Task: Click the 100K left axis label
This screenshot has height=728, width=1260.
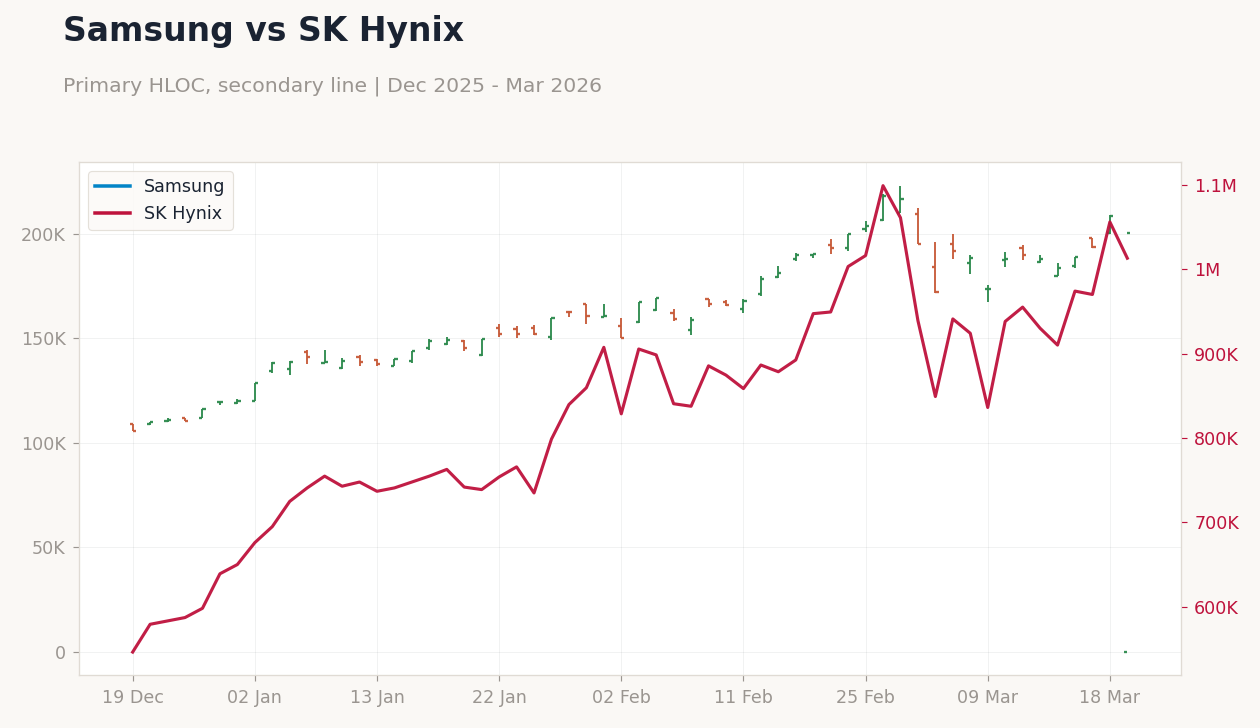Action: click(x=43, y=444)
